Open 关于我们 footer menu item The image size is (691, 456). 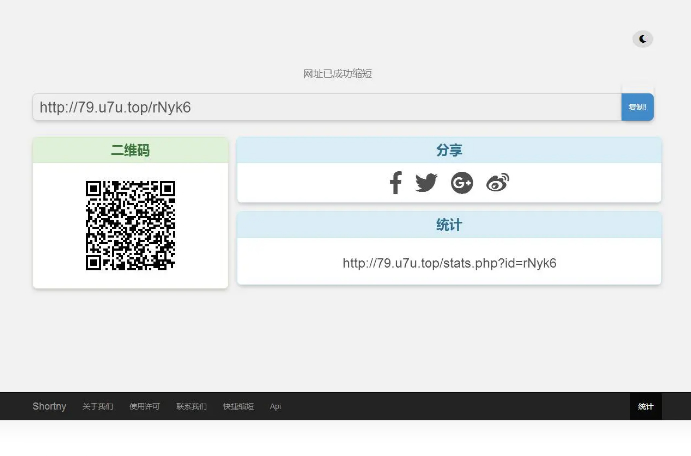tap(98, 406)
